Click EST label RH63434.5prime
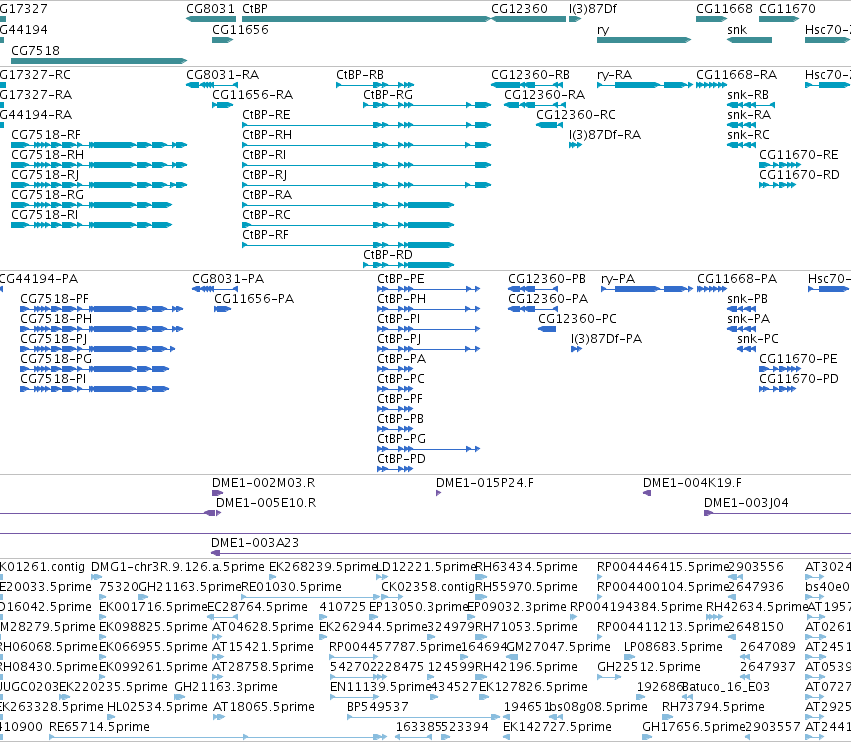851x742 pixels. (526, 567)
